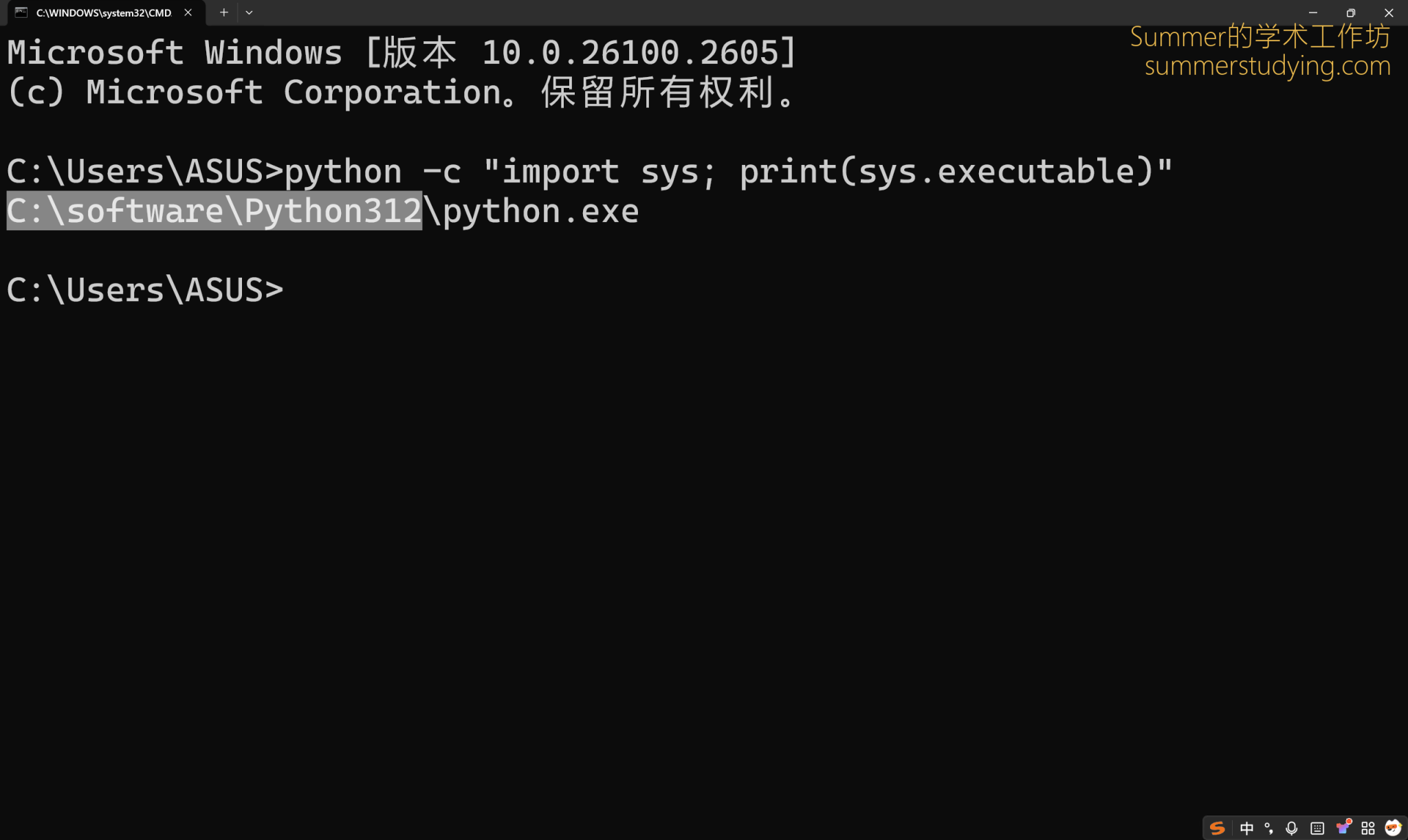This screenshot has height=840, width=1408.
Task: Open the Windows Terminal title bar menu
Action: coord(21,12)
